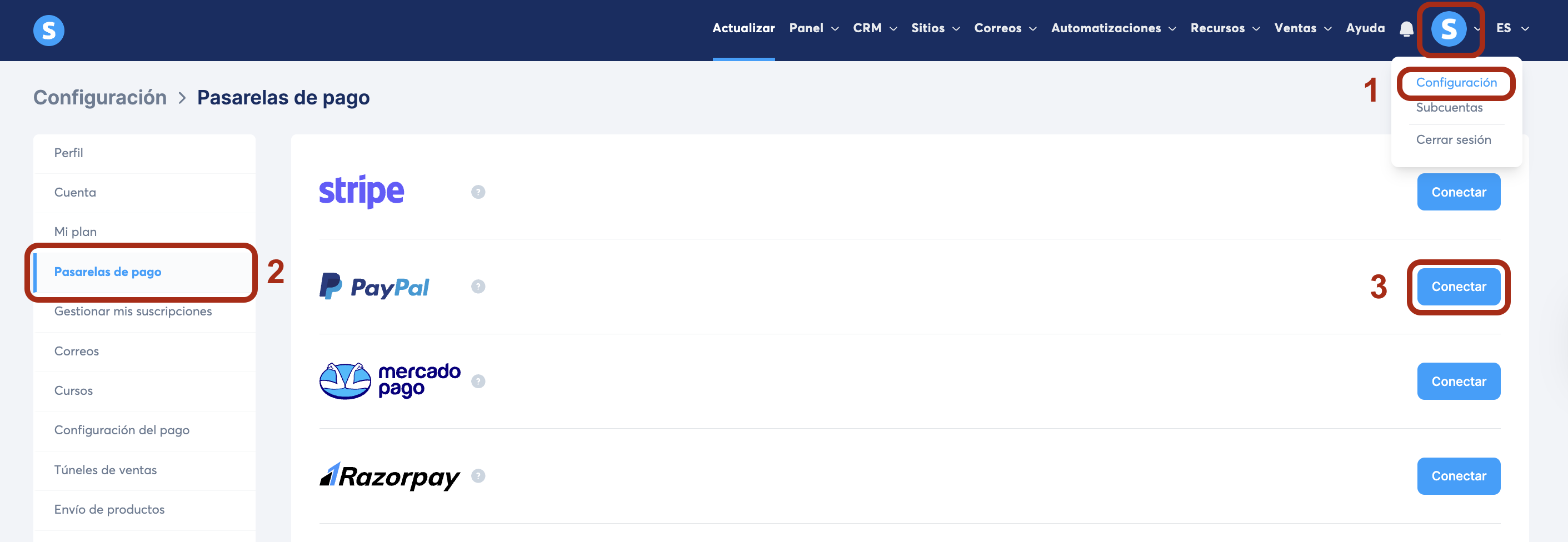Select Pasarelas de pago in the sidebar
This screenshot has height=542, width=1568.
144,272
